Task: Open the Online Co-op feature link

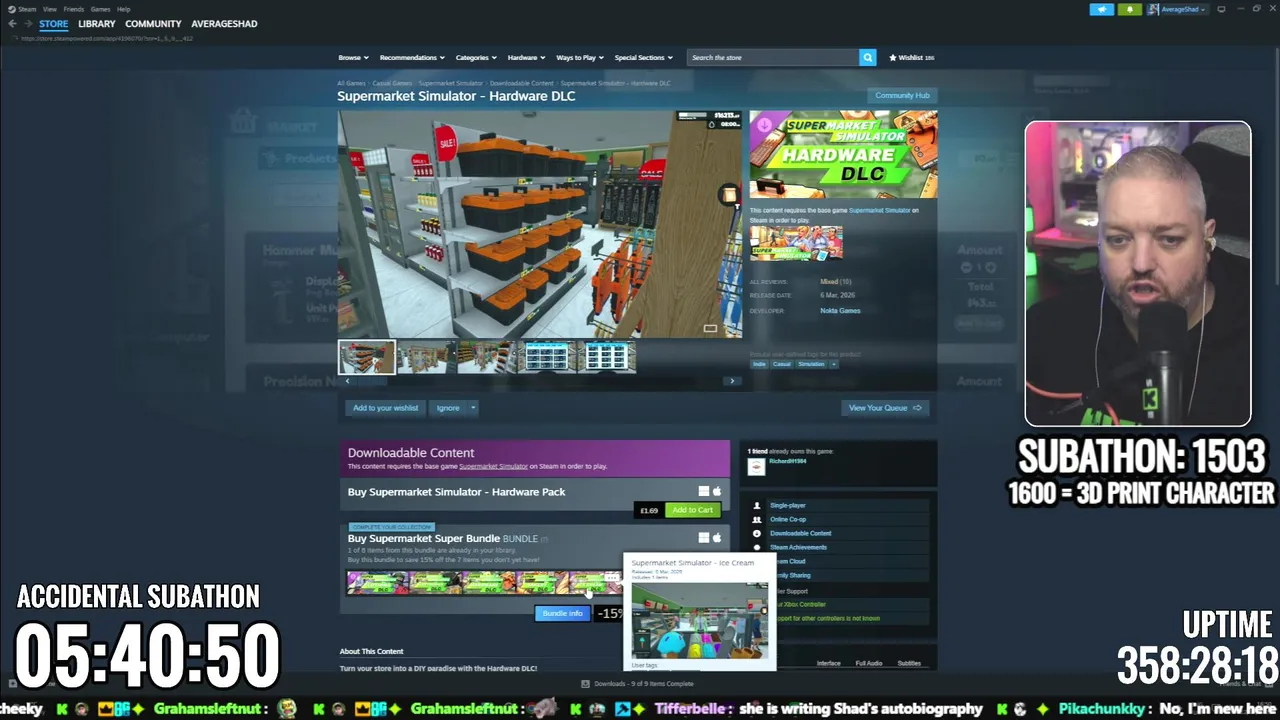Action: pos(788,520)
